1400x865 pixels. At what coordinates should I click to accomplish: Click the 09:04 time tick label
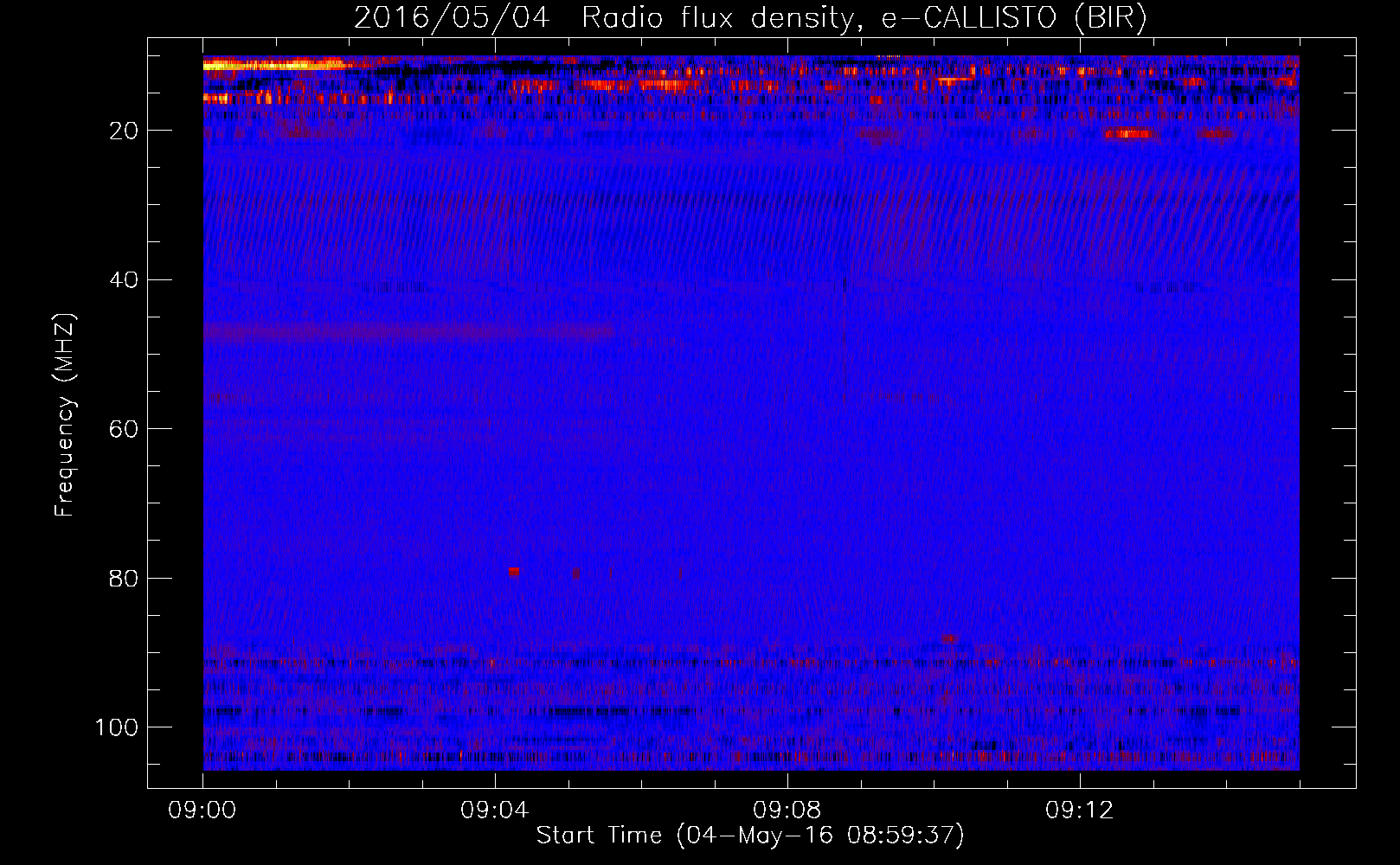click(x=495, y=811)
